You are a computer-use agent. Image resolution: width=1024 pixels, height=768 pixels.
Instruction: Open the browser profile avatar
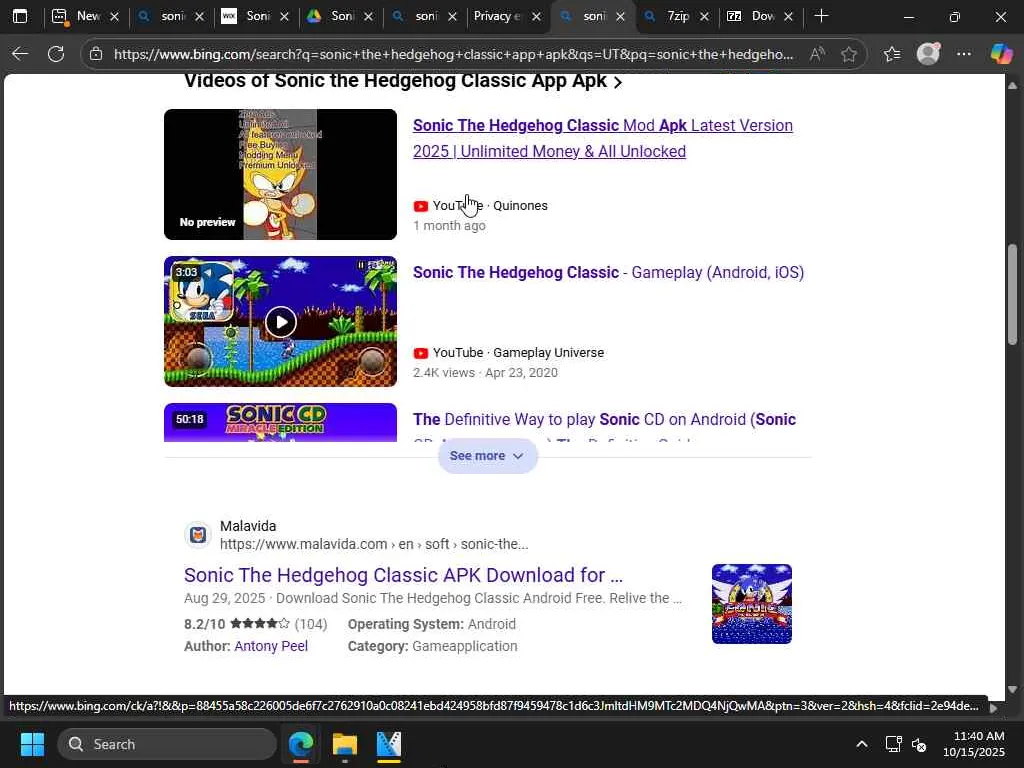click(x=928, y=54)
